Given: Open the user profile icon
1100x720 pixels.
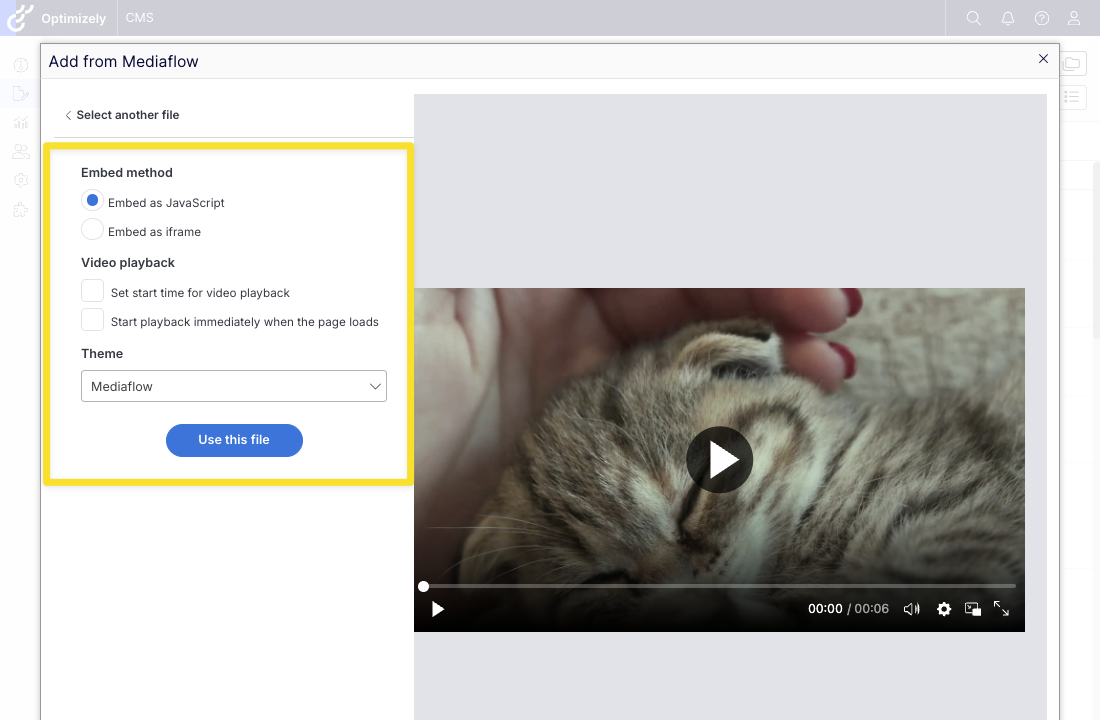Looking at the screenshot, I should click(x=1074, y=18).
